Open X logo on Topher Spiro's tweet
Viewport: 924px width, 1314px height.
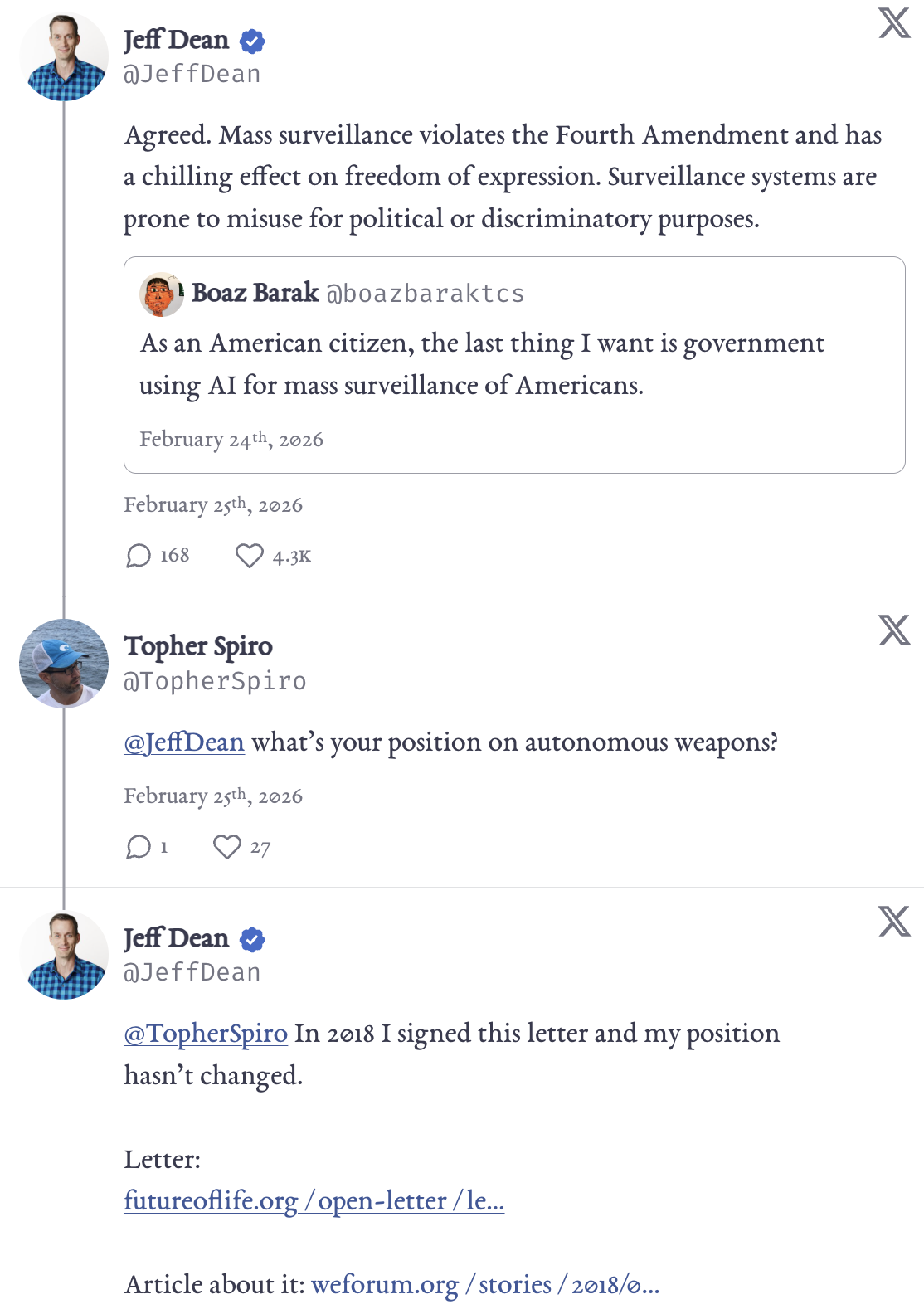[894, 630]
